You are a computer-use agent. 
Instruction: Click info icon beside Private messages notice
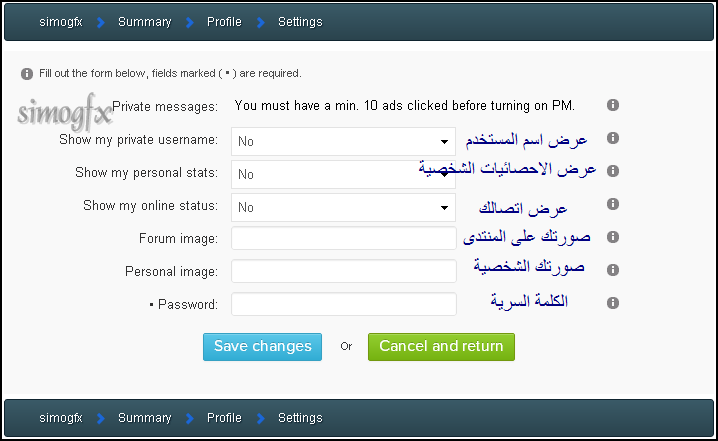tap(613, 105)
